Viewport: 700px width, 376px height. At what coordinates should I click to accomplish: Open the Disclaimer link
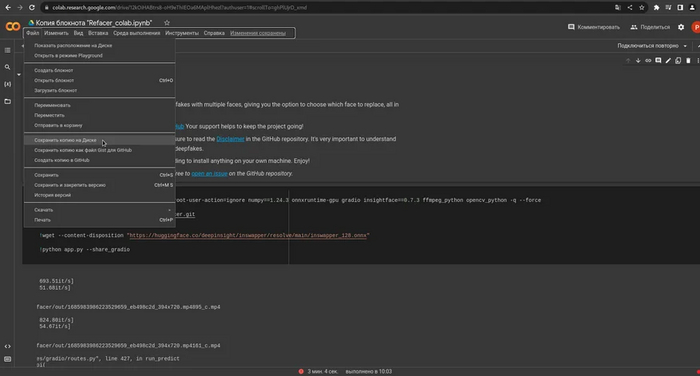(x=230, y=139)
